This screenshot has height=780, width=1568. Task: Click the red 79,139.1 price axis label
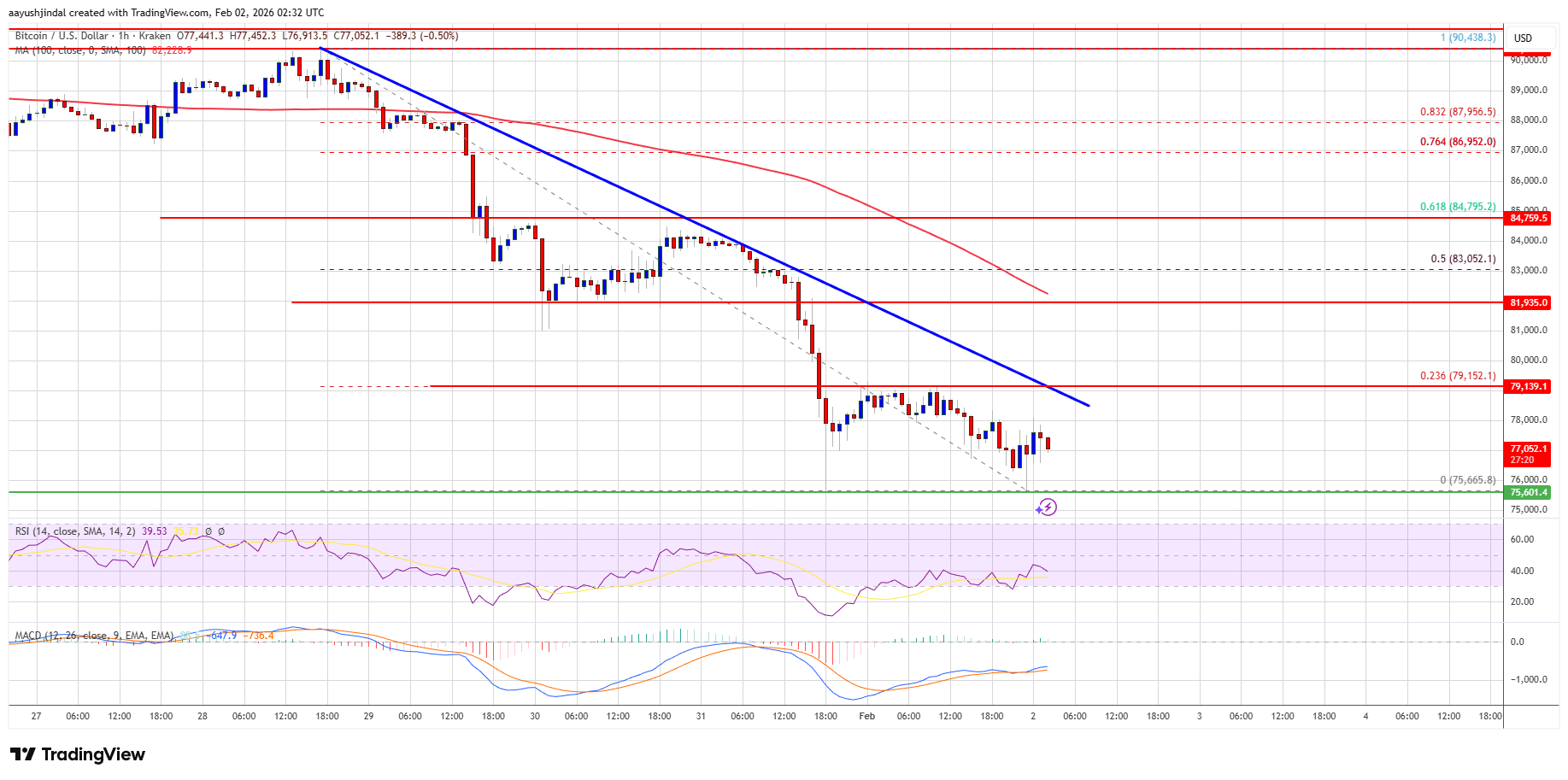tap(1528, 386)
